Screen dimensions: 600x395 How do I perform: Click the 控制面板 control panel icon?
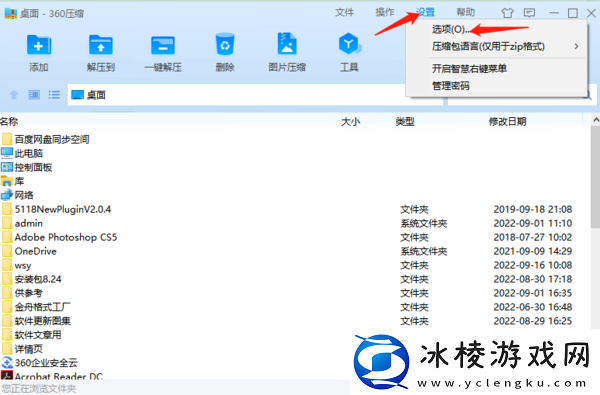pos(7,167)
